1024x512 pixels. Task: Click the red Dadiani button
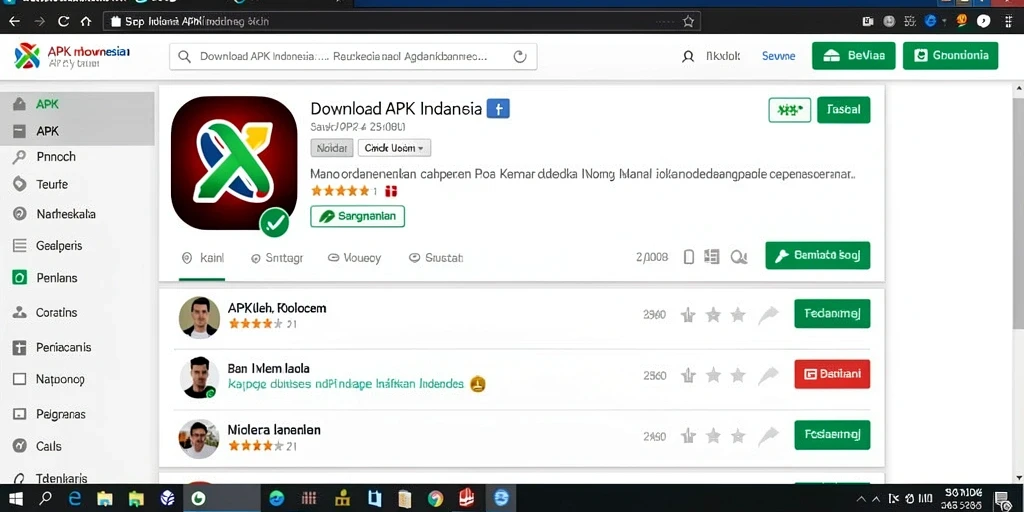[832, 374]
